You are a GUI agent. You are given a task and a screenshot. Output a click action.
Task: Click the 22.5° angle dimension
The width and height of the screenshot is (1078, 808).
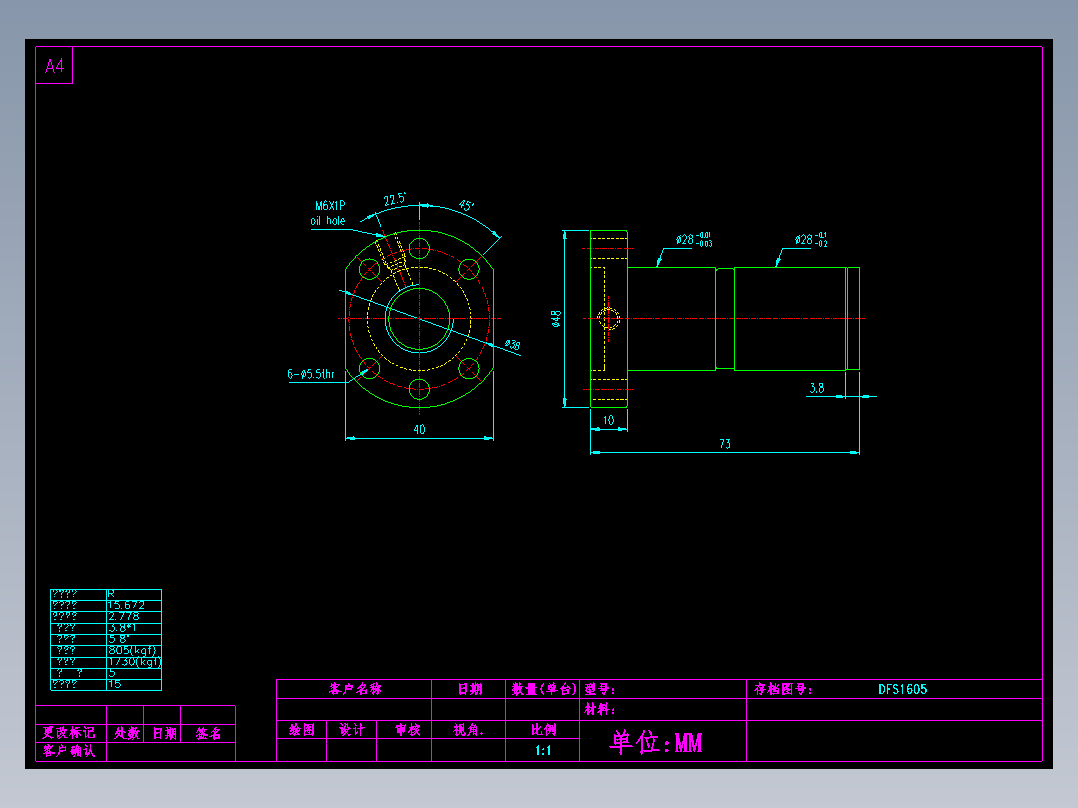coord(395,199)
